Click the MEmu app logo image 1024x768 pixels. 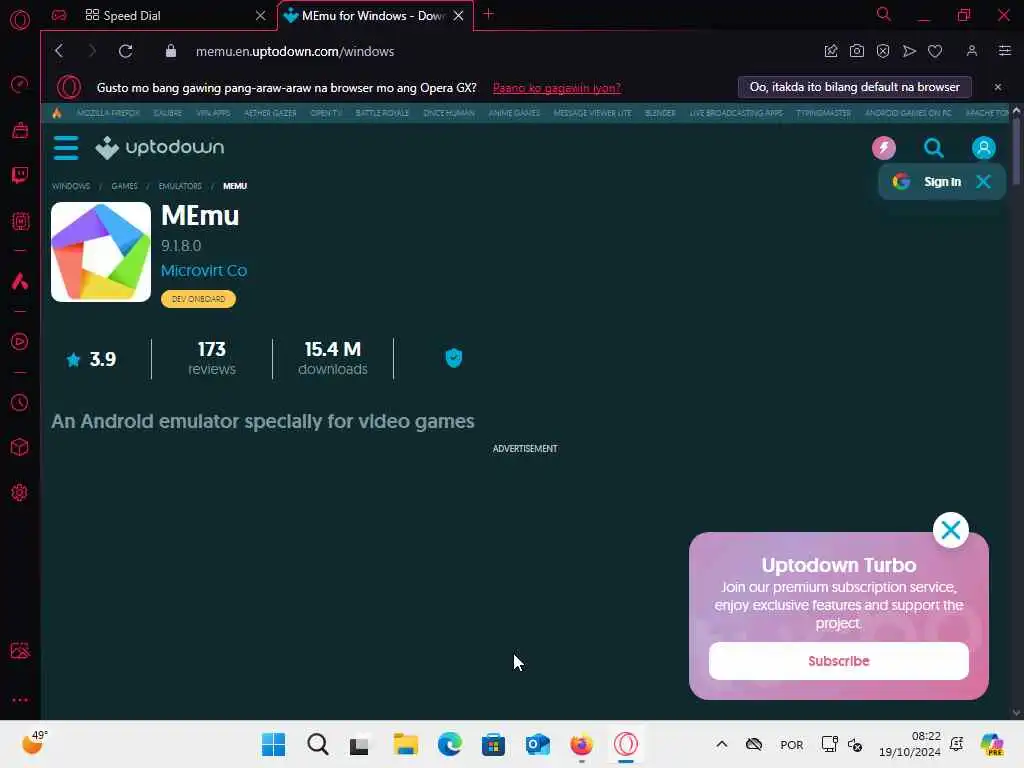coord(101,252)
